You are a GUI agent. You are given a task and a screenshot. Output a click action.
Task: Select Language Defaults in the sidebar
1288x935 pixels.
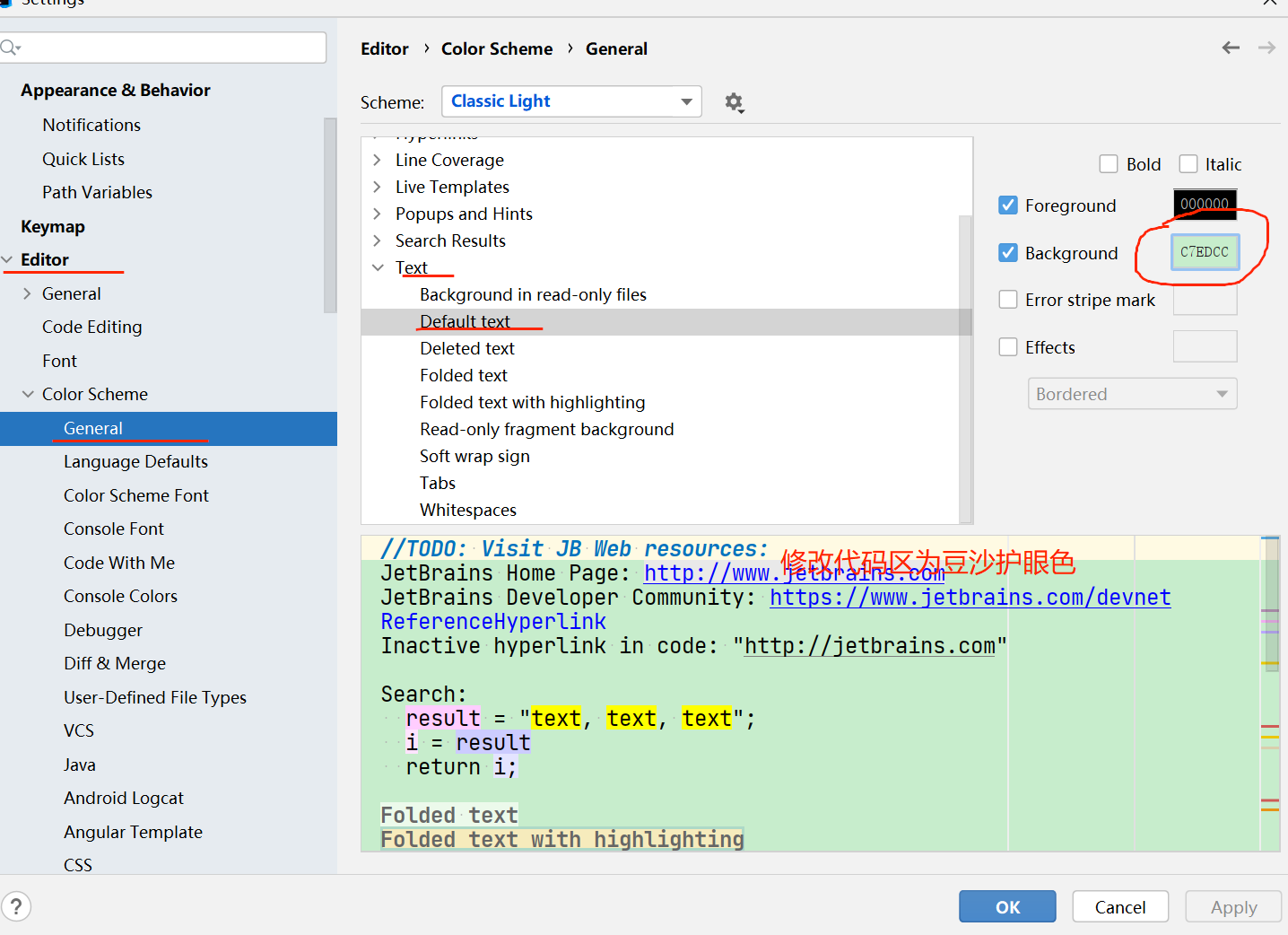[135, 461]
